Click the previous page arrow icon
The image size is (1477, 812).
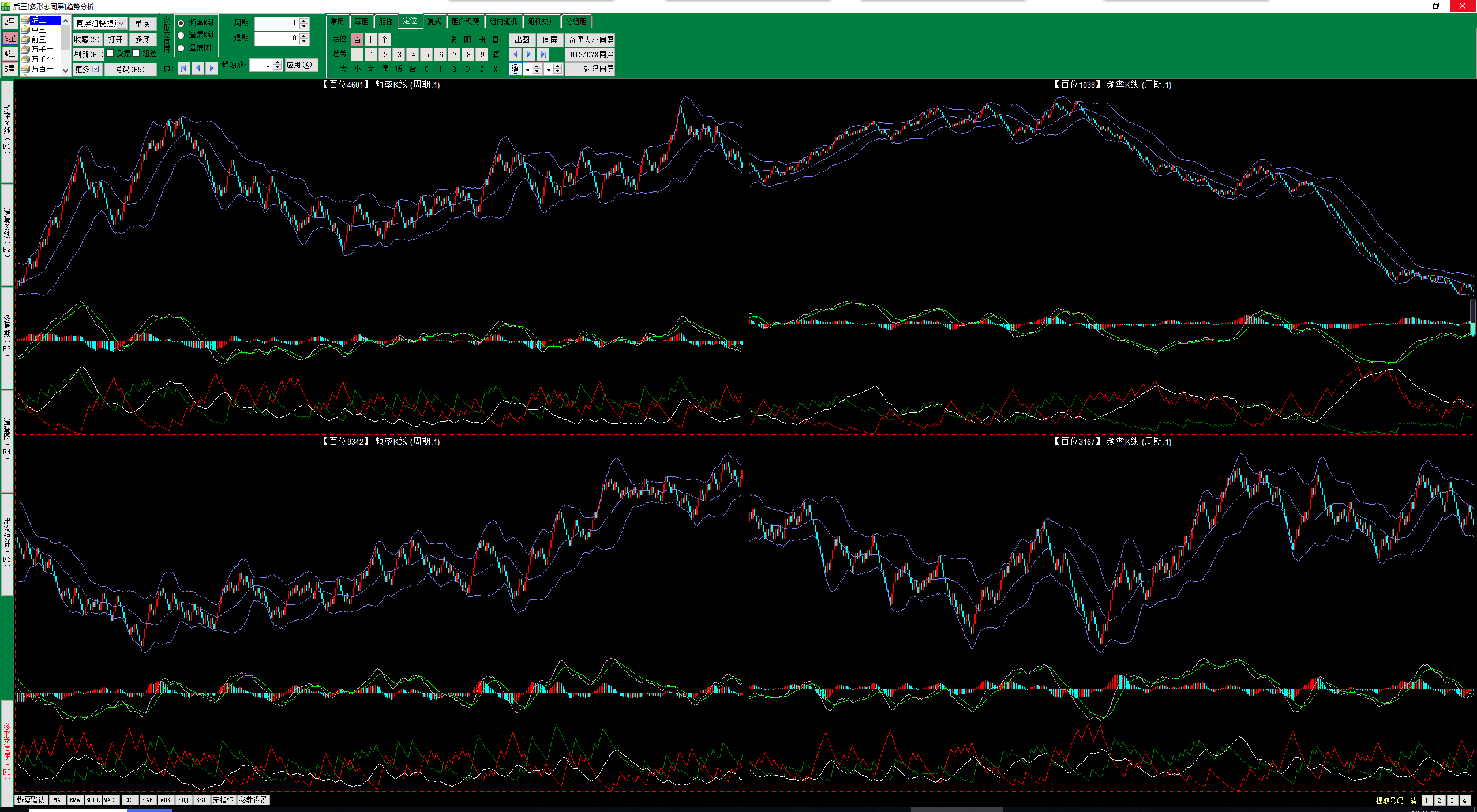point(198,68)
